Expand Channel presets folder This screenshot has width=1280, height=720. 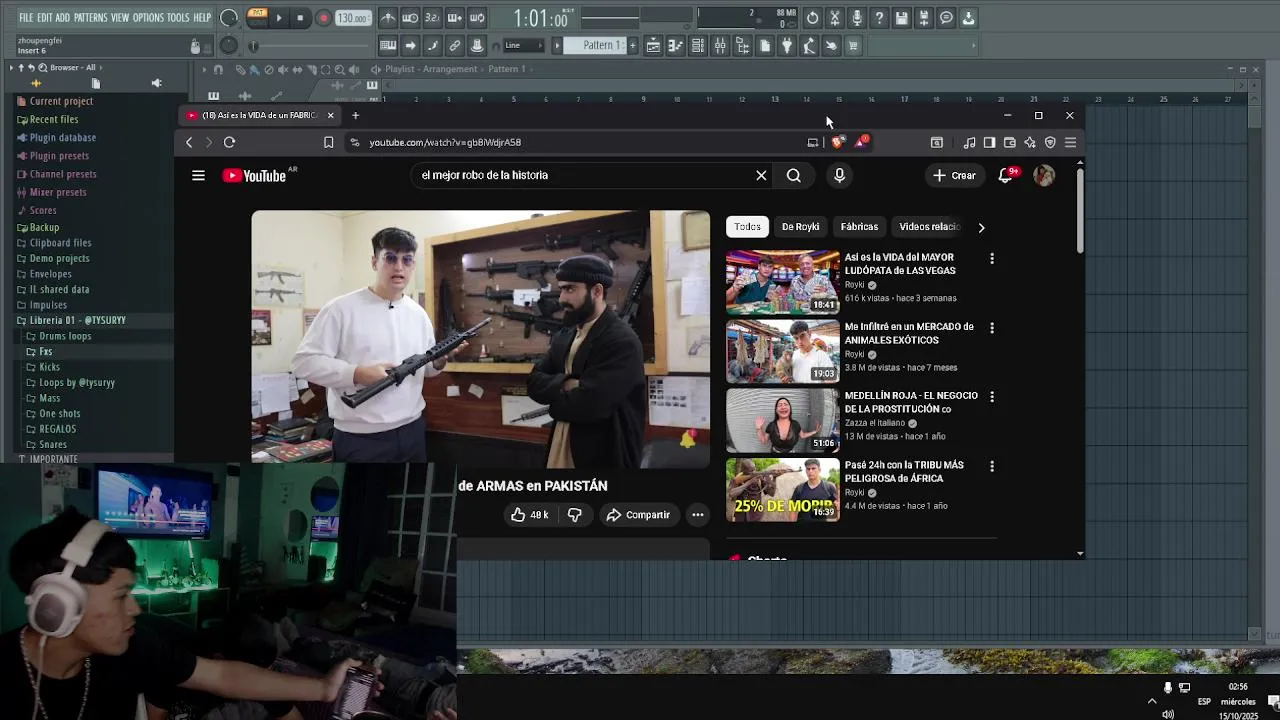pos(62,174)
